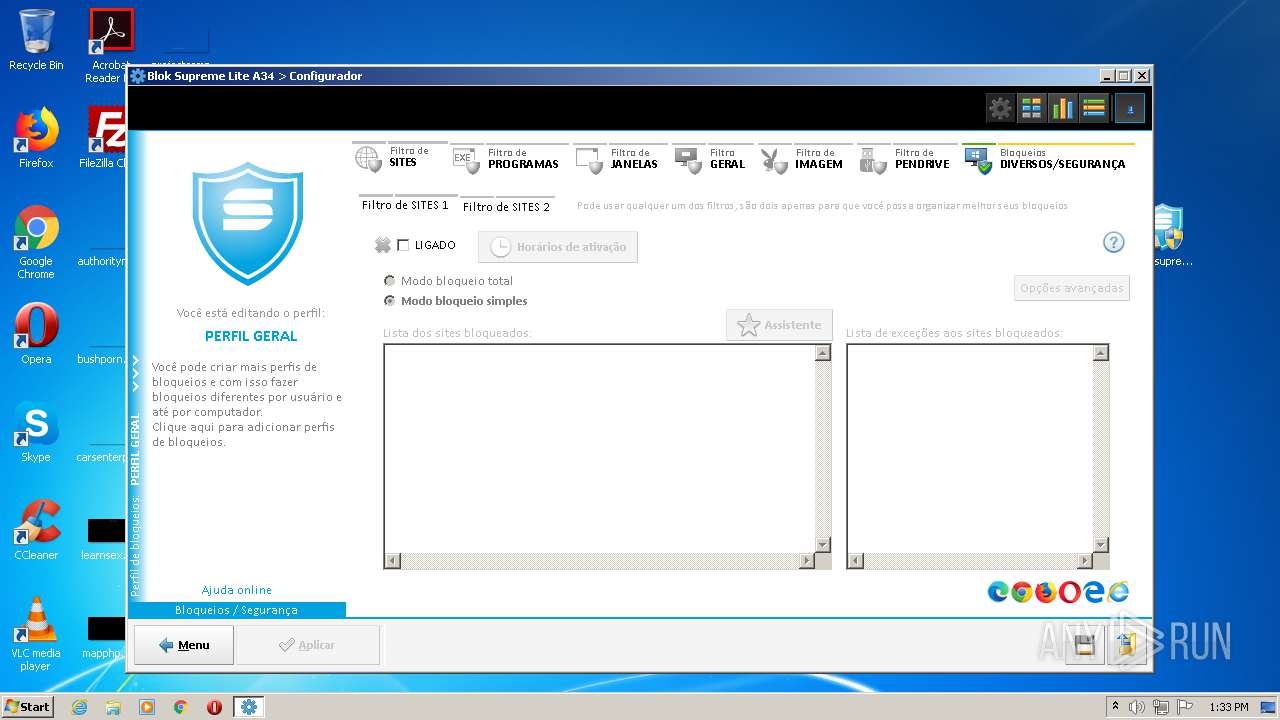Open Opera desktop shortcut

tap(36, 334)
